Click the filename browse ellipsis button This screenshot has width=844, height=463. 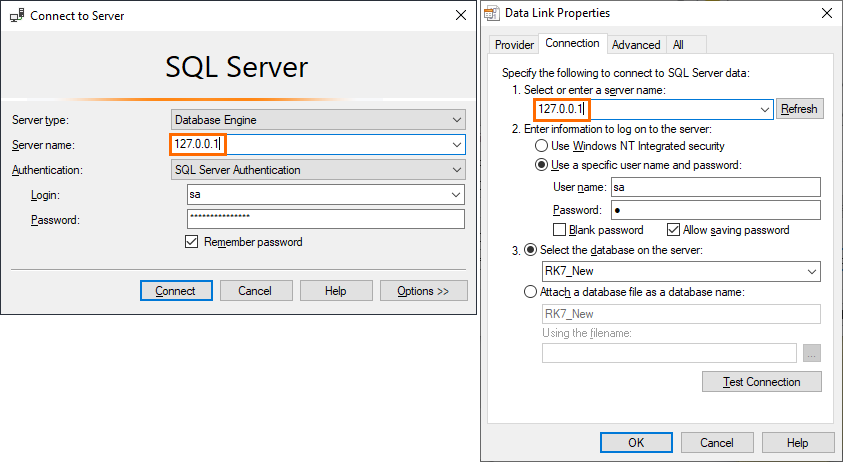pyautogui.click(x=812, y=353)
